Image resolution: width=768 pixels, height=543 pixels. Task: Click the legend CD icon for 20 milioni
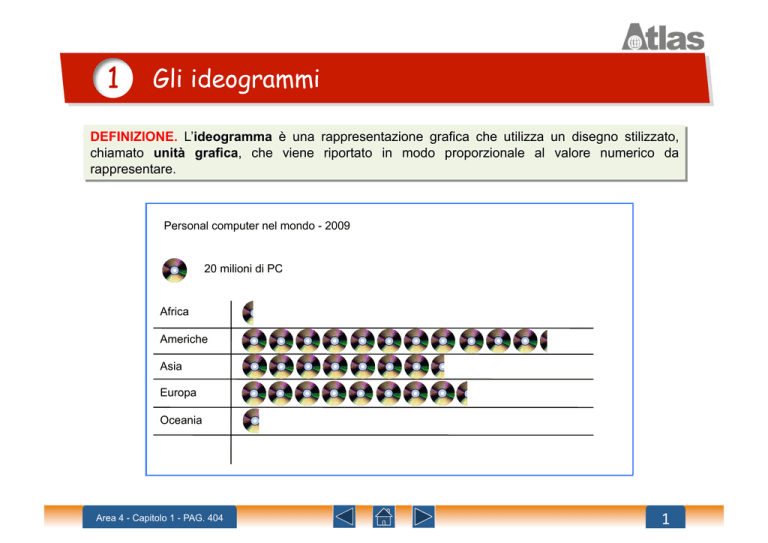tap(174, 270)
